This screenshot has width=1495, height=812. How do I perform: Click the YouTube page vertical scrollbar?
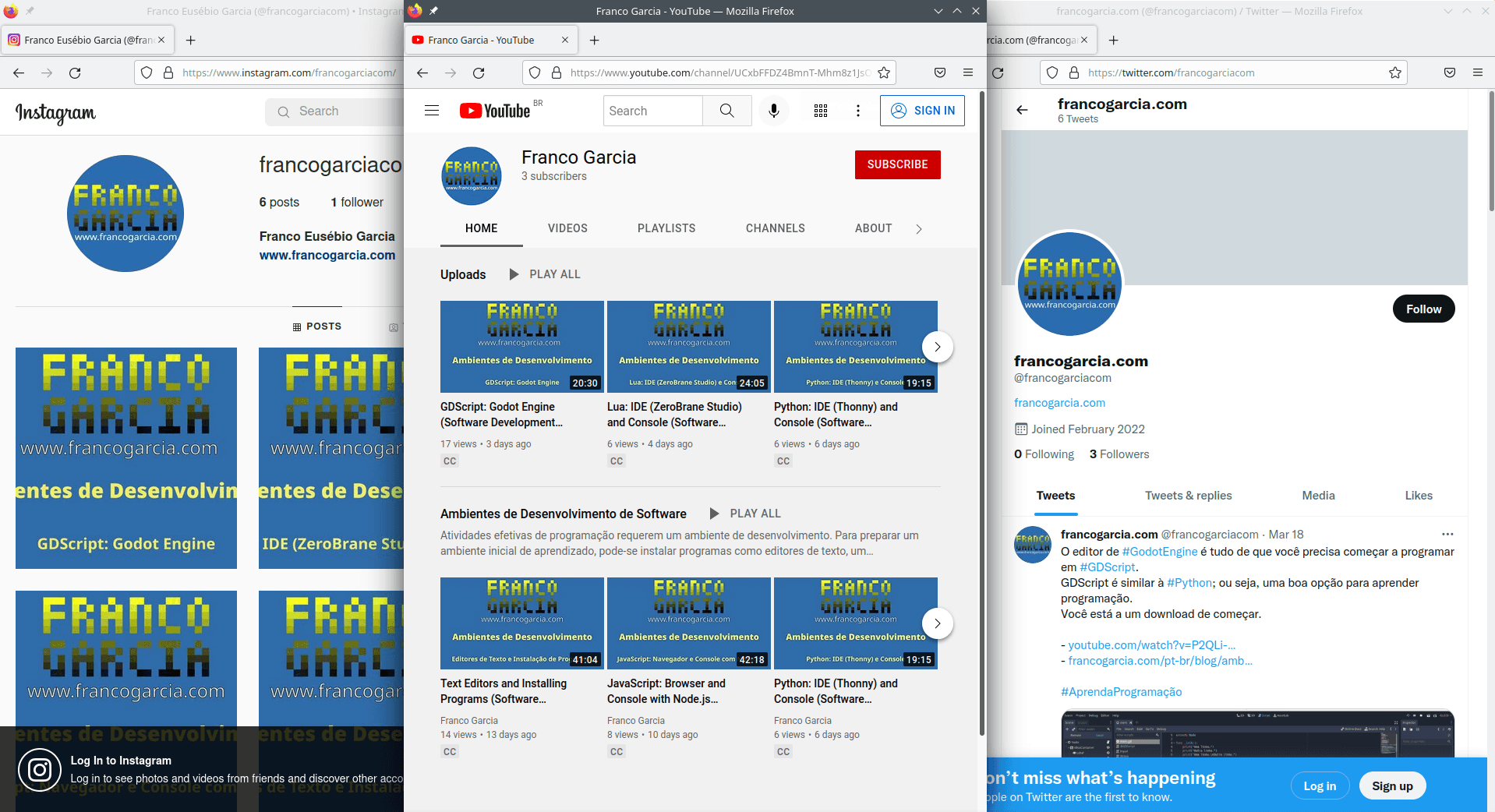[982, 413]
